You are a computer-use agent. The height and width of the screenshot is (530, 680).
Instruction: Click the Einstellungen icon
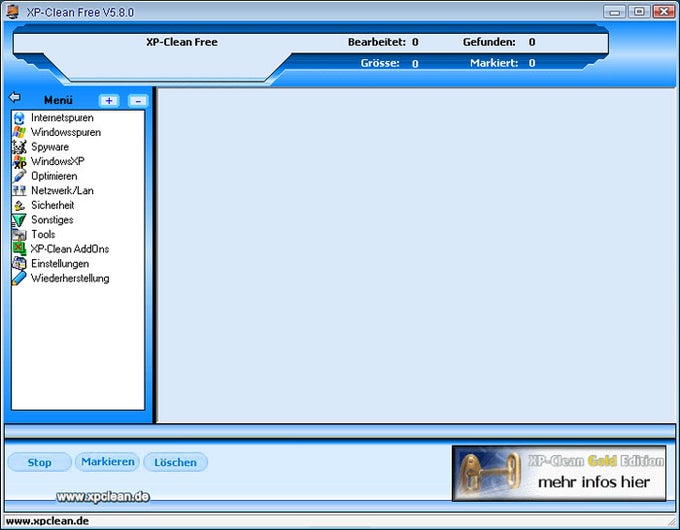(19, 264)
